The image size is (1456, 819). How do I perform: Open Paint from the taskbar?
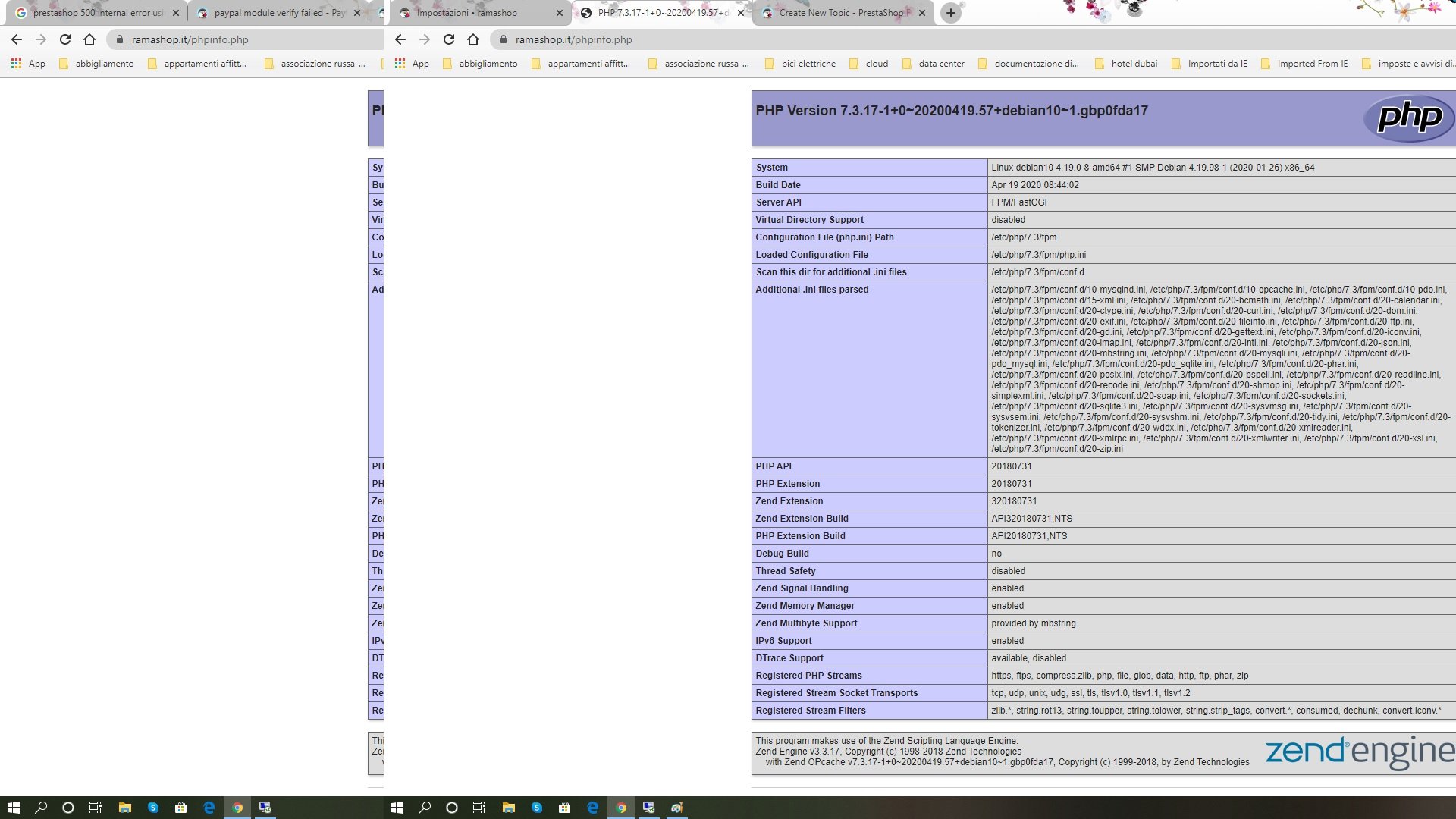676,808
